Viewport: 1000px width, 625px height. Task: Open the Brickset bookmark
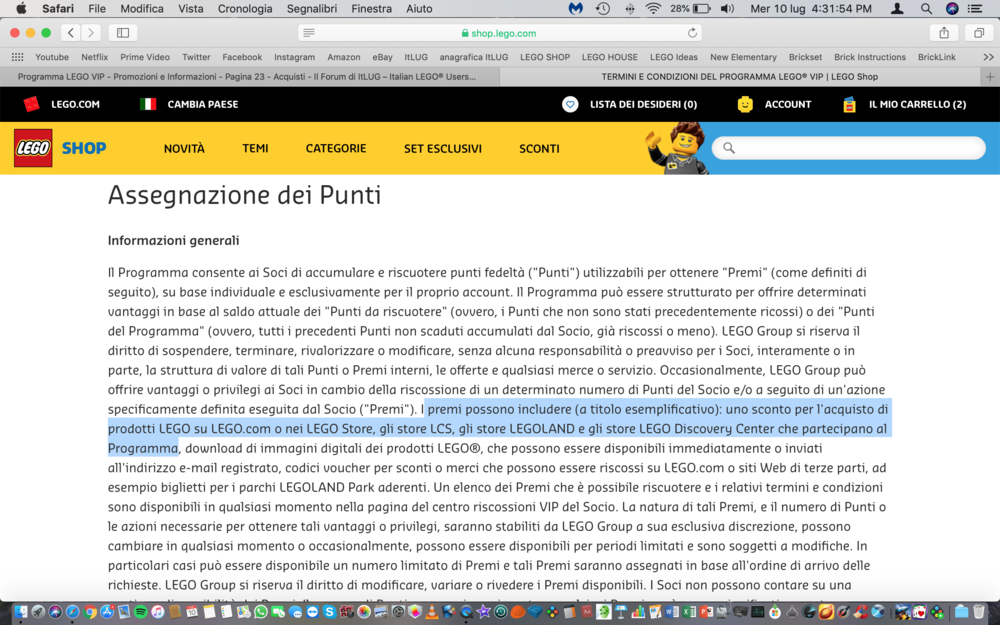805,57
